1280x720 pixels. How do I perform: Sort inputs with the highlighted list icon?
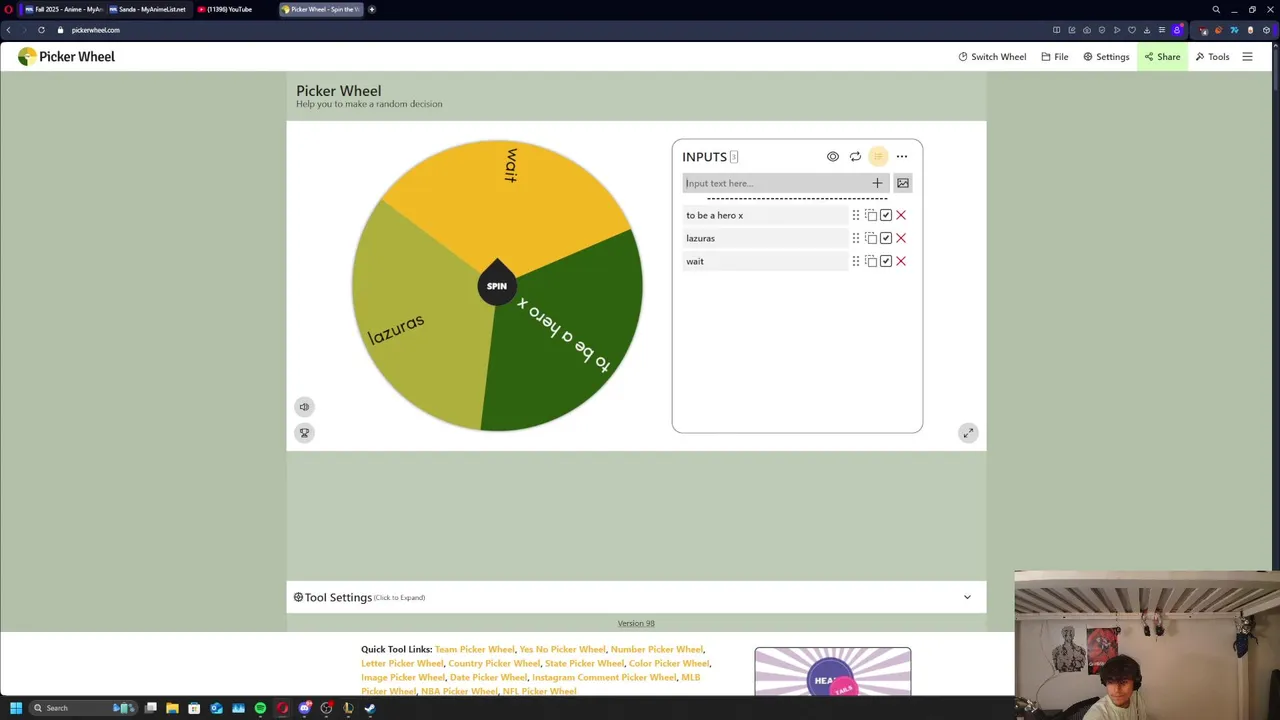click(878, 157)
